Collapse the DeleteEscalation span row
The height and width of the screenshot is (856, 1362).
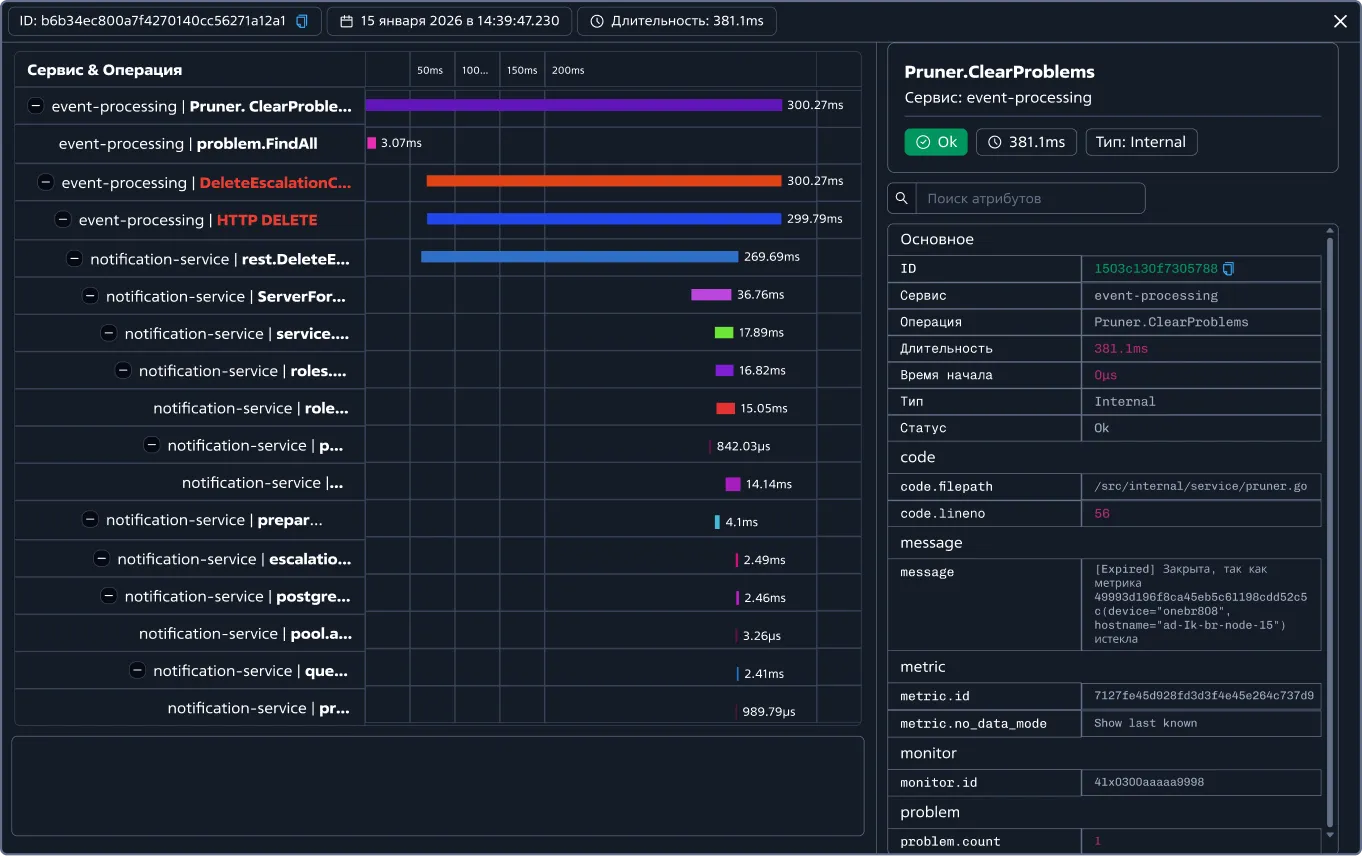coord(45,182)
